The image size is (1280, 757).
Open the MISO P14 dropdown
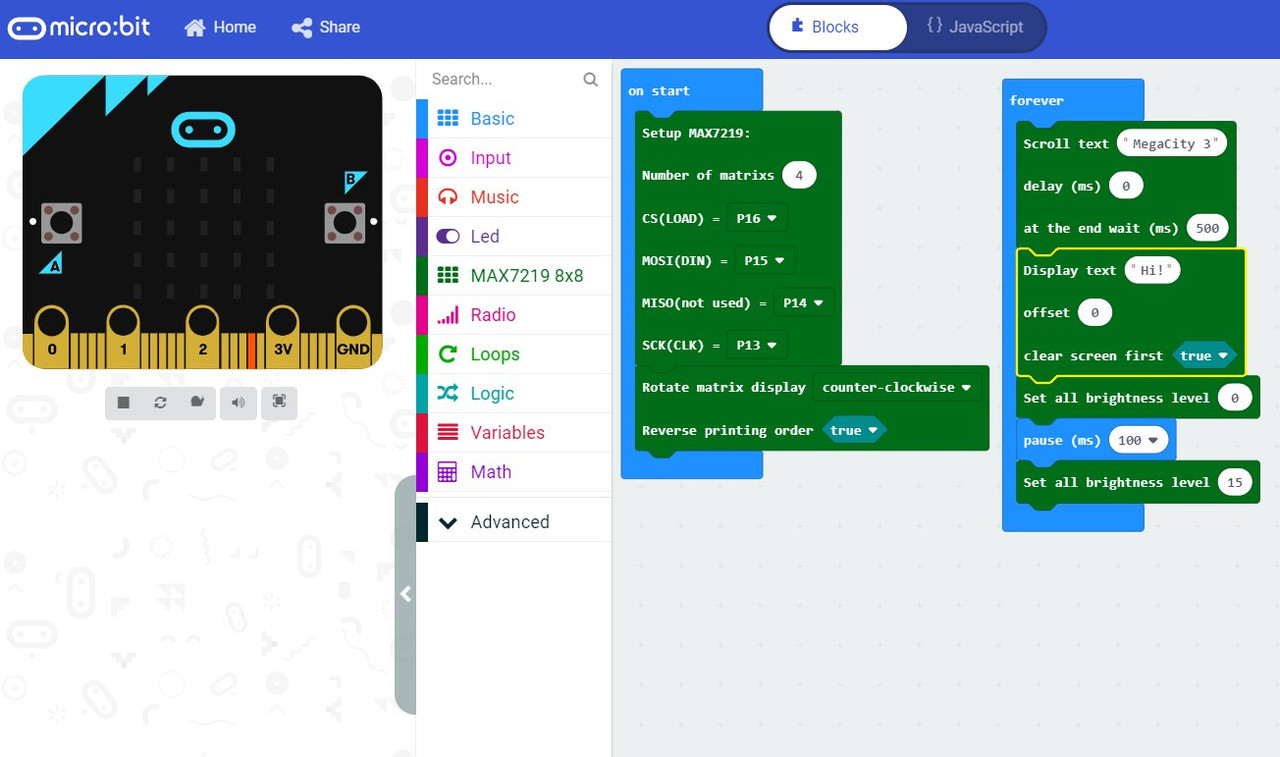pyautogui.click(x=803, y=302)
